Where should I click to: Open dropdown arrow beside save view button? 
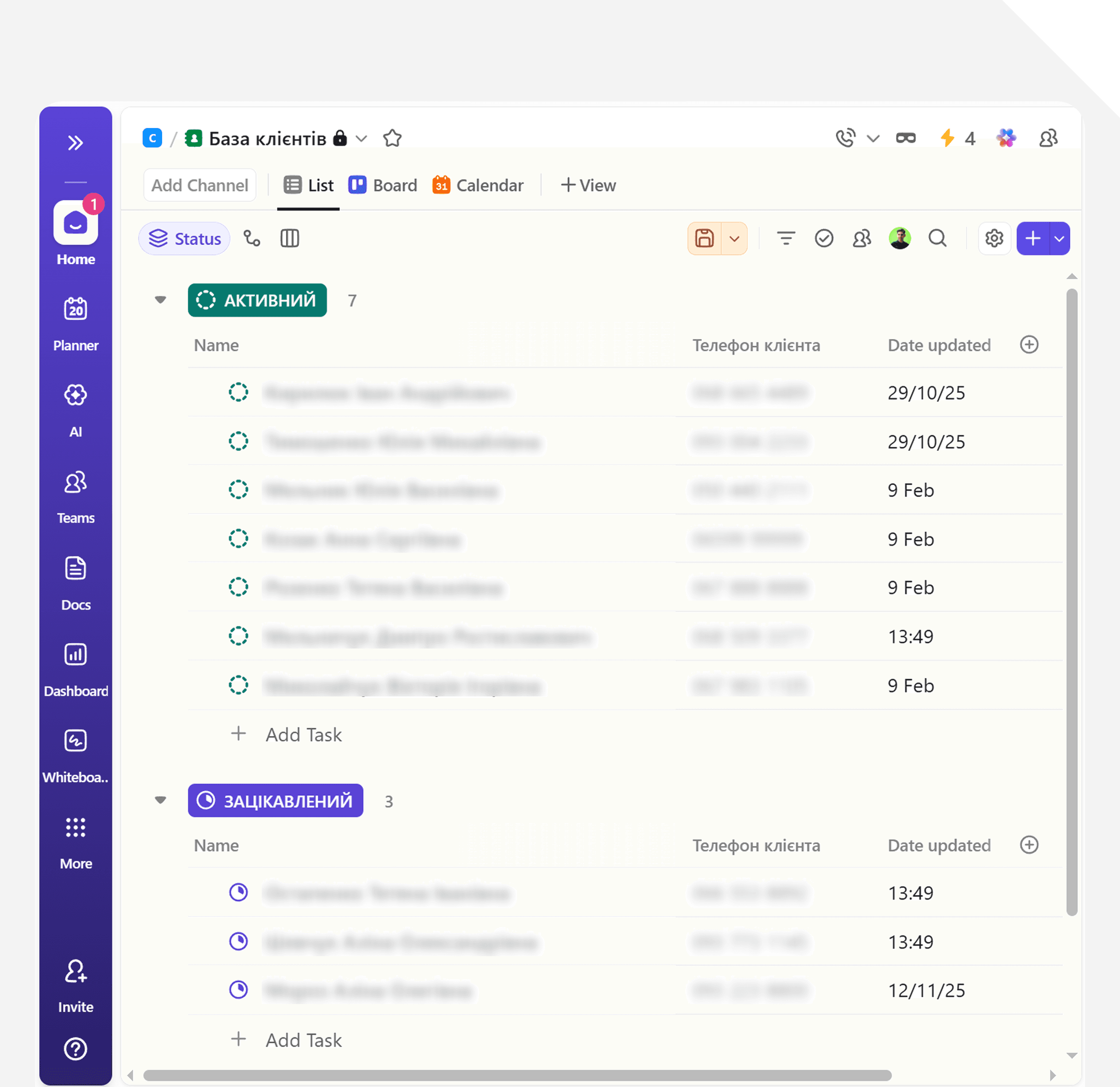734,238
